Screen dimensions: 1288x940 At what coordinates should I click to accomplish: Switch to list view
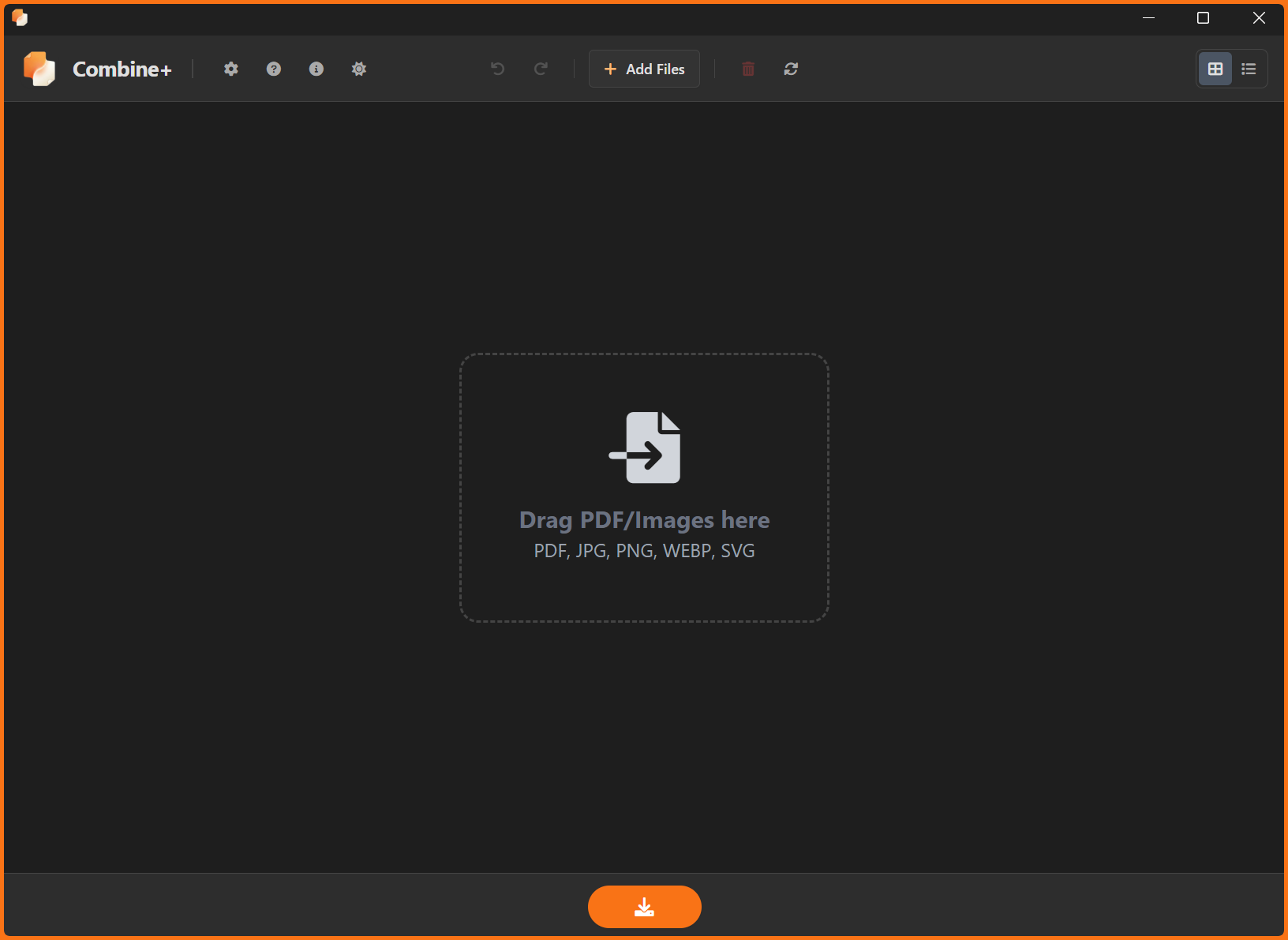click(x=1249, y=69)
